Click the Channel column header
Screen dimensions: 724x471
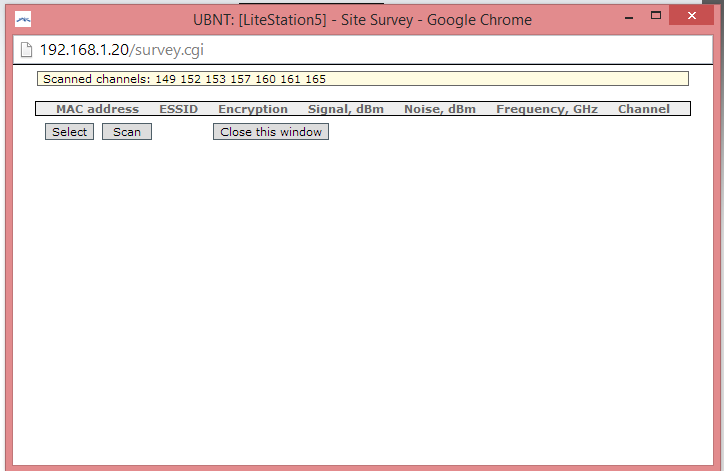(643, 109)
